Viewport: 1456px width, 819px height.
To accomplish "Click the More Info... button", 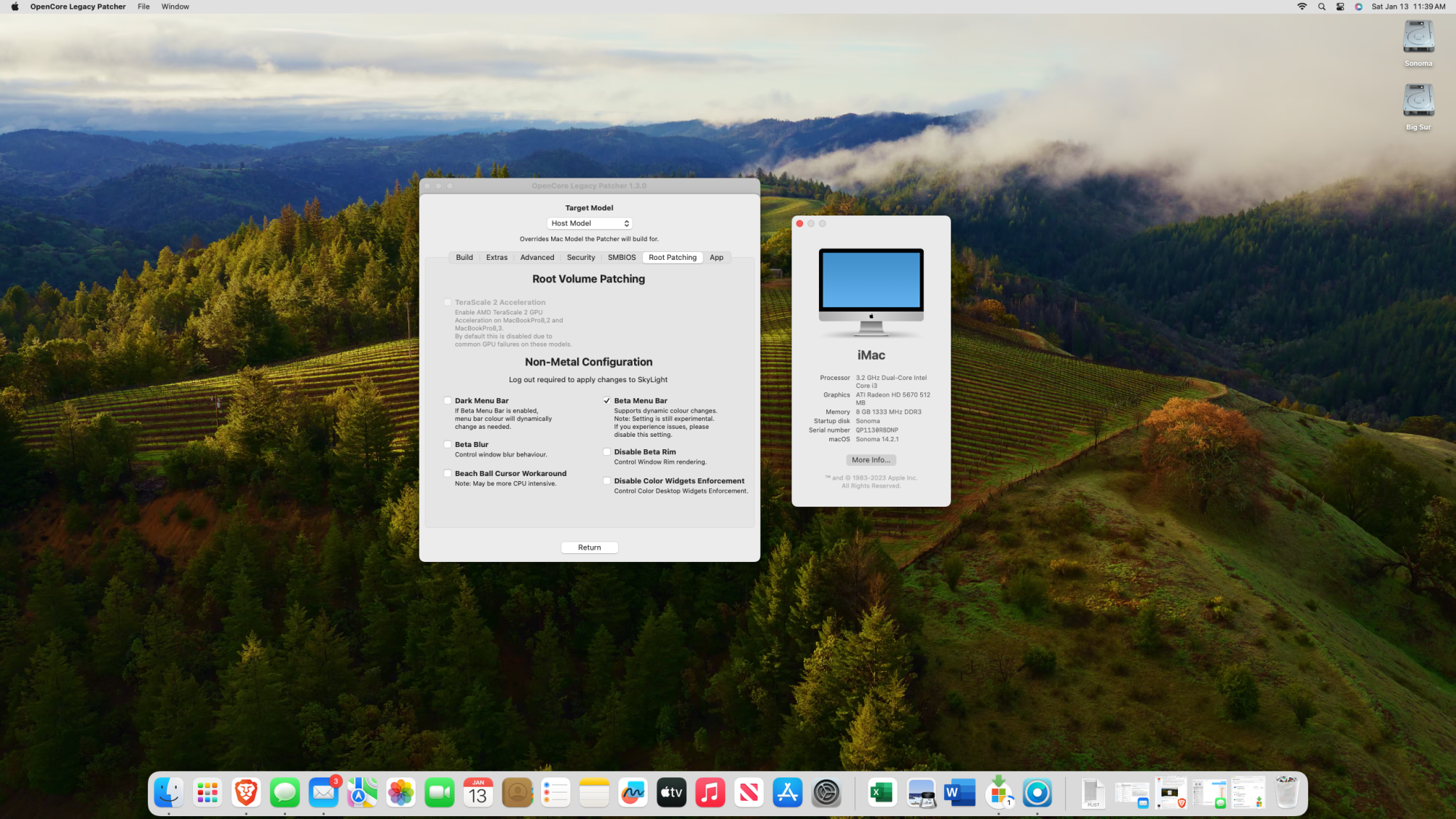I will pos(871,460).
